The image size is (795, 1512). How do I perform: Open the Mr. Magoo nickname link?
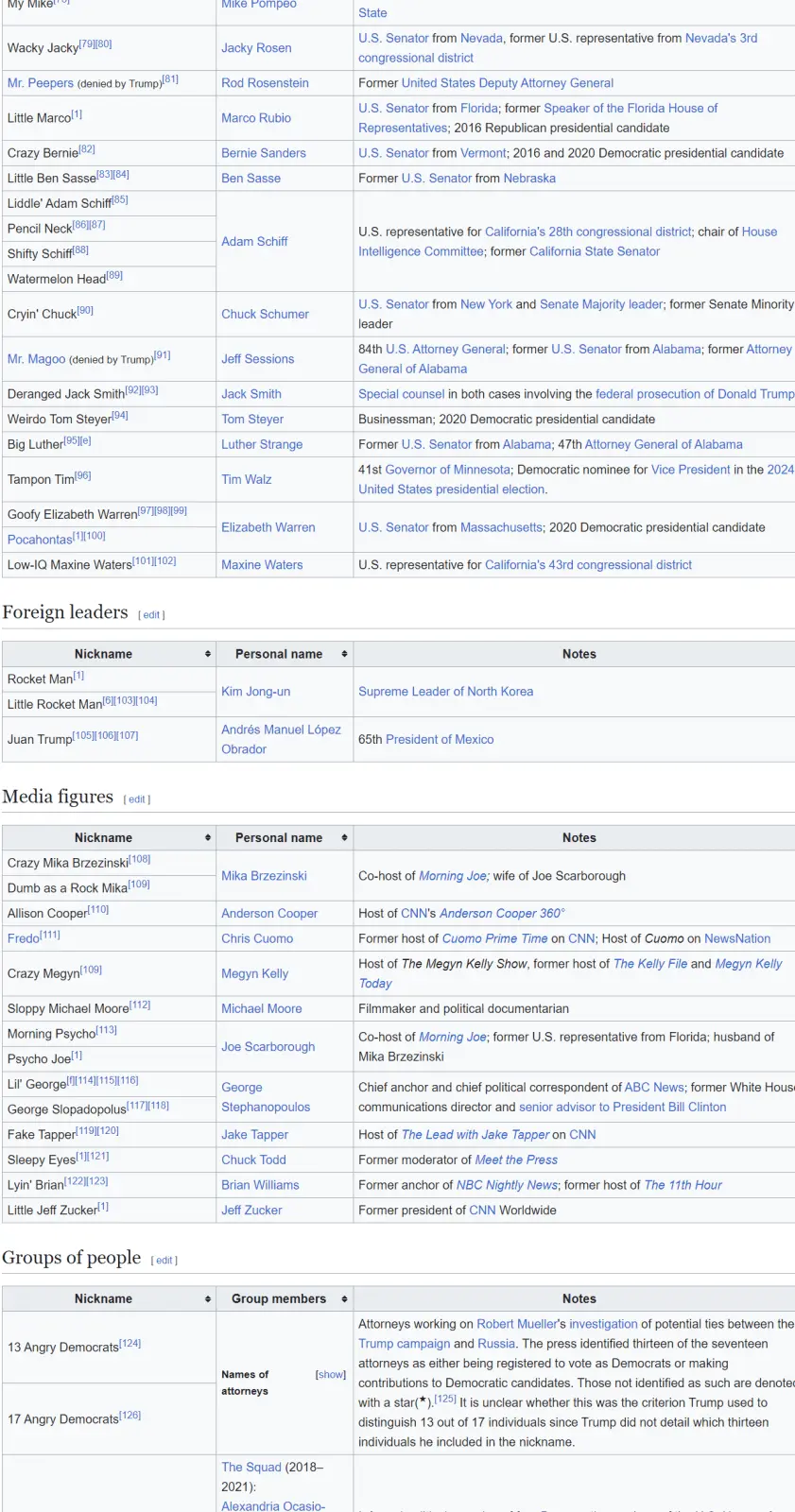36,359
